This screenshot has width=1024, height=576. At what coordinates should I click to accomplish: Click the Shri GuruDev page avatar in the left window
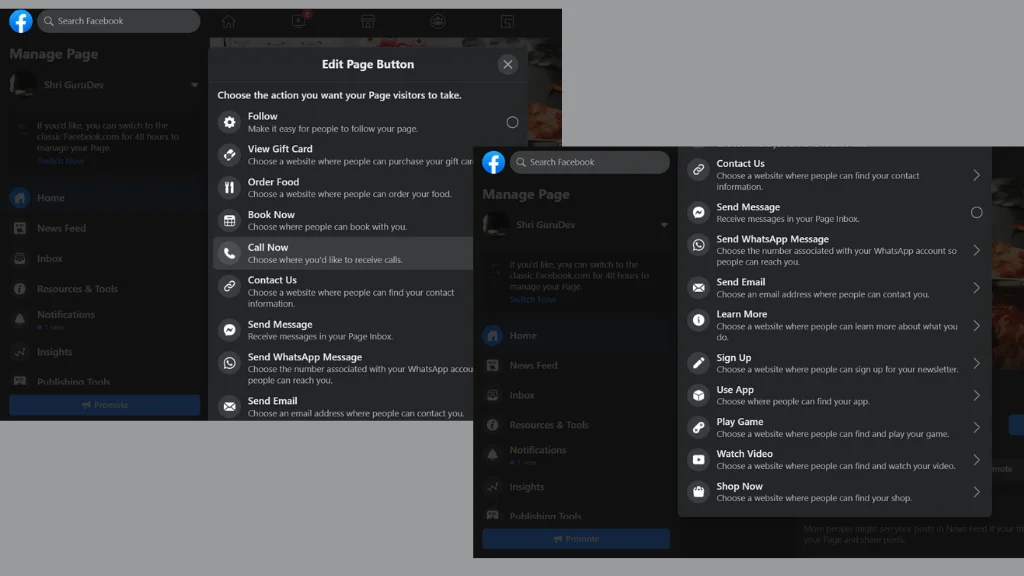(x=23, y=85)
